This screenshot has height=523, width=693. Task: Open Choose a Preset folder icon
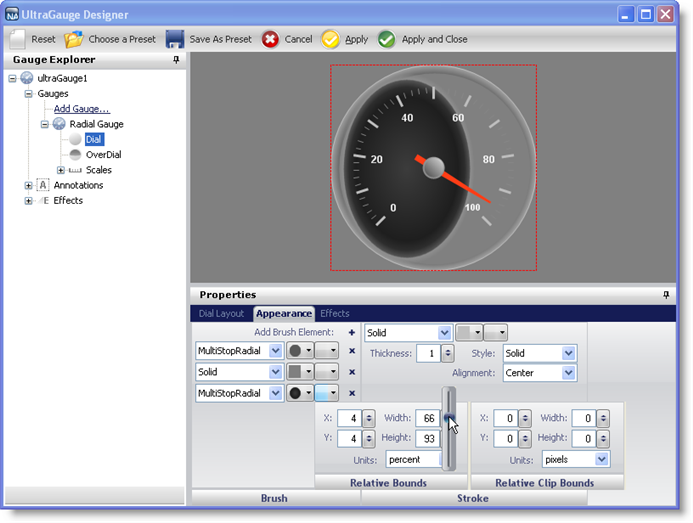coord(73,39)
